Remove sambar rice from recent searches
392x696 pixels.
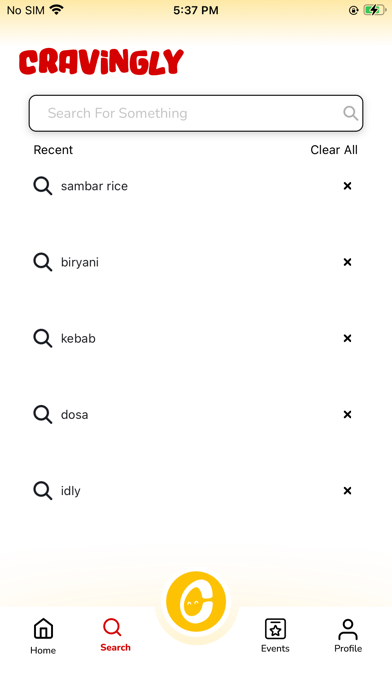coord(347,186)
